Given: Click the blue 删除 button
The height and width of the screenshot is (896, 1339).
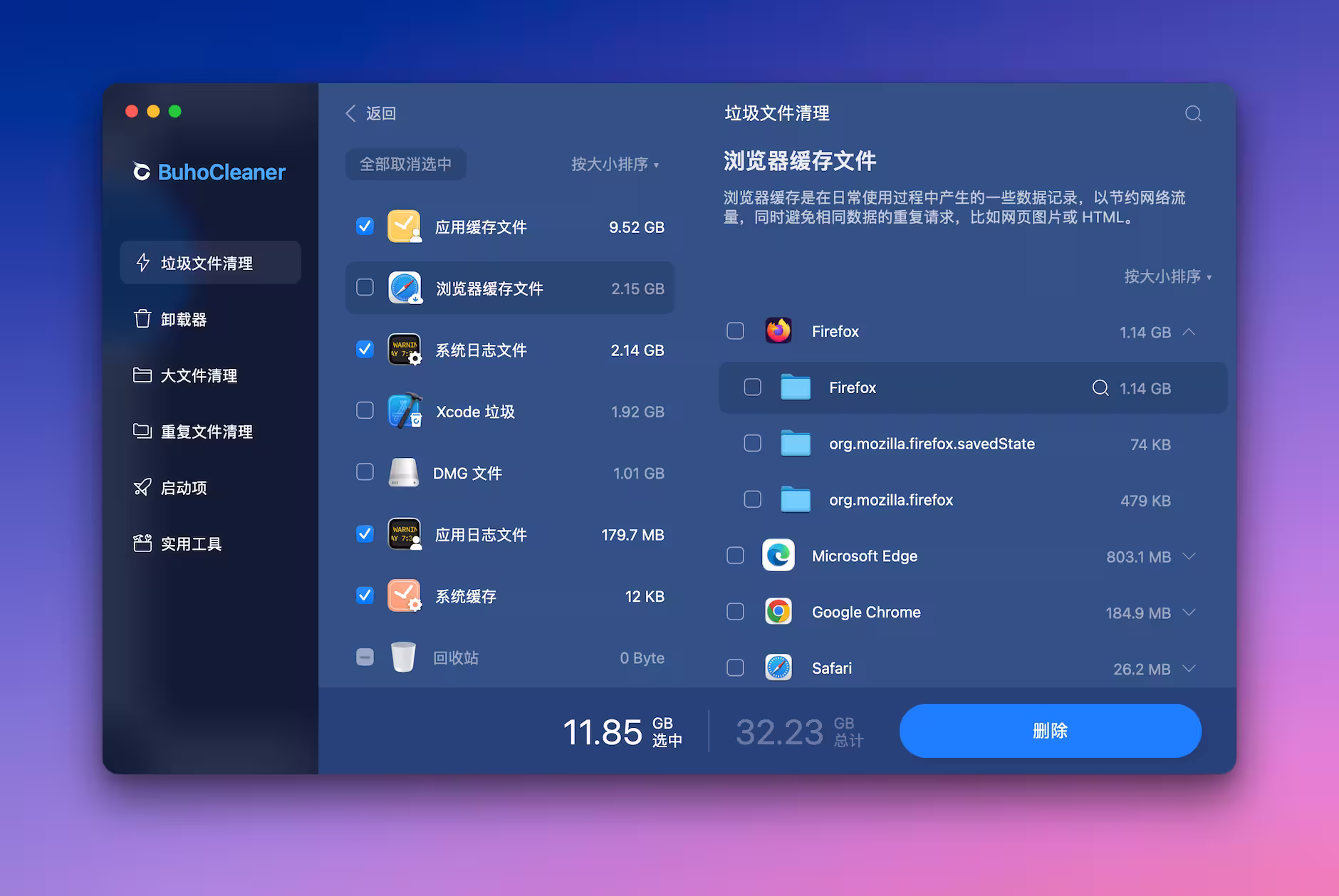Looking at the screenshot, I should pos(1050,731).
